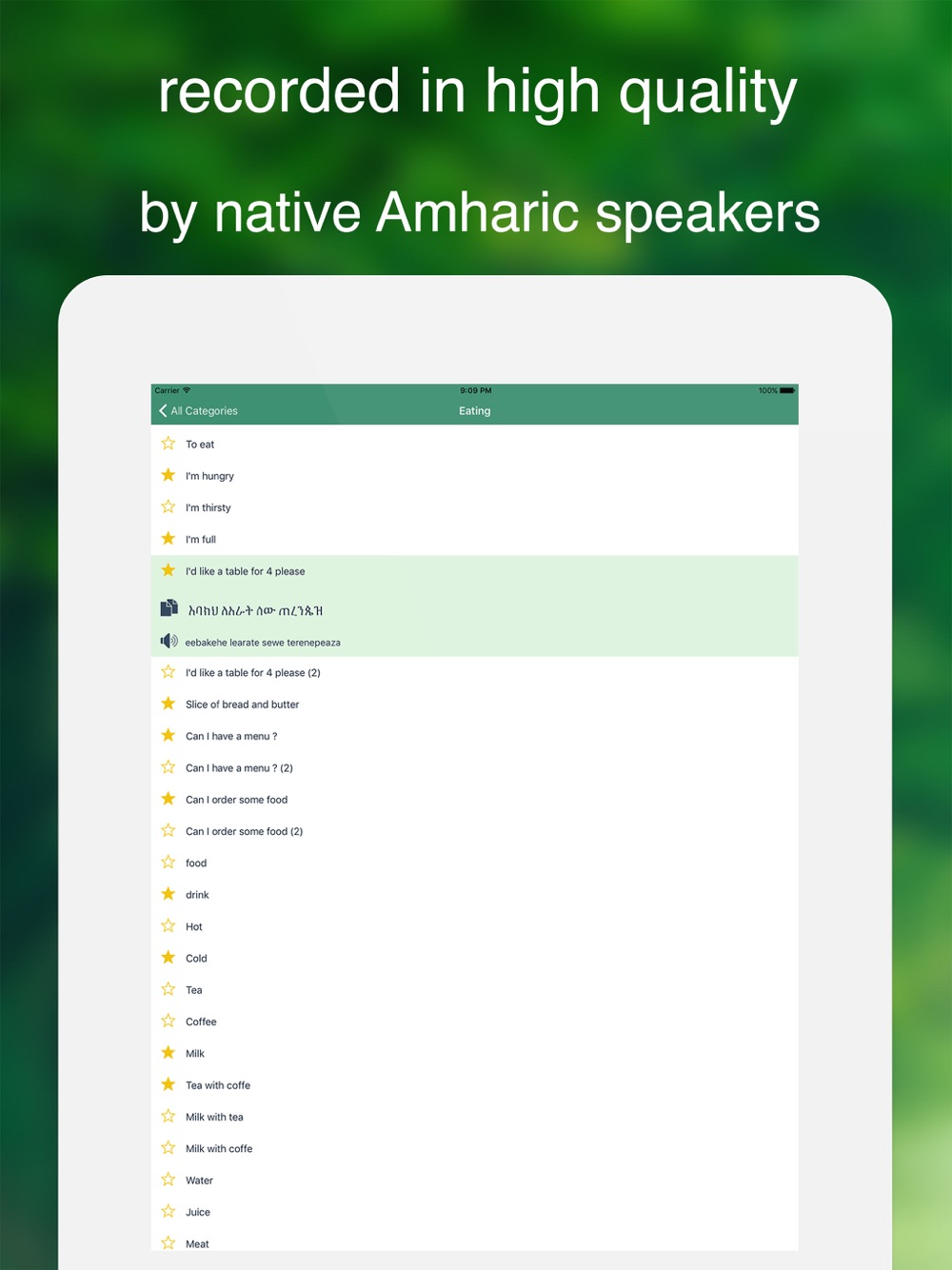Remove 'Cold' from favorites via star

pyautogui.click(x=169, y=958)
